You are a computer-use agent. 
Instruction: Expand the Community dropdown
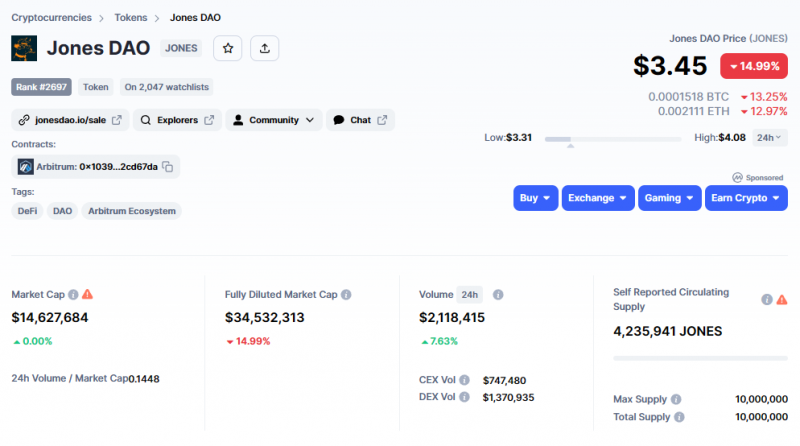coord(273,120)
